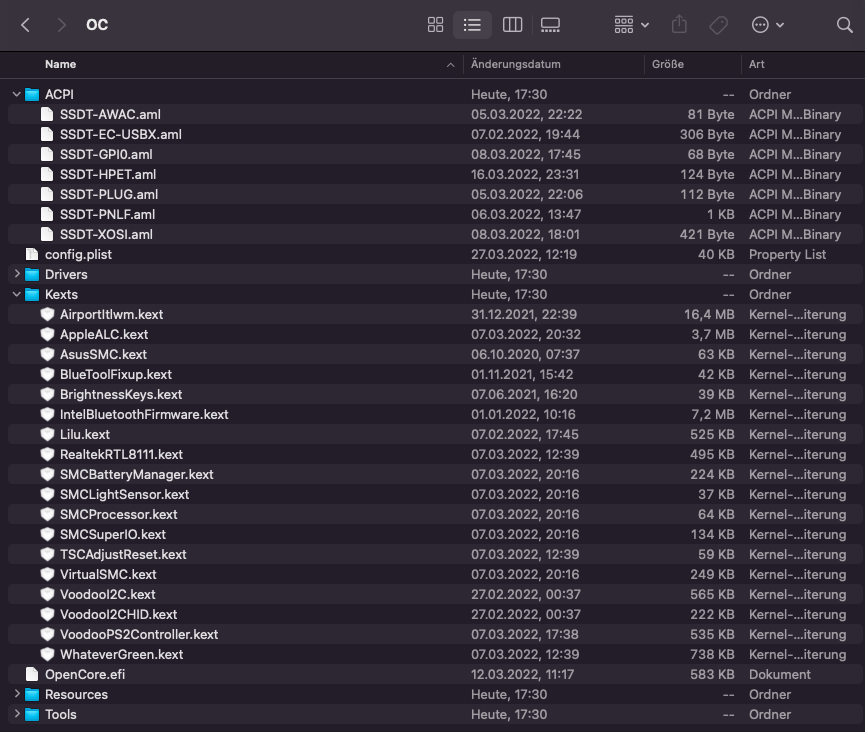This screenshot has height=732, width=865.
Task: Click the AirportItlwm.kext shield icon
Action: coord(47,314)
